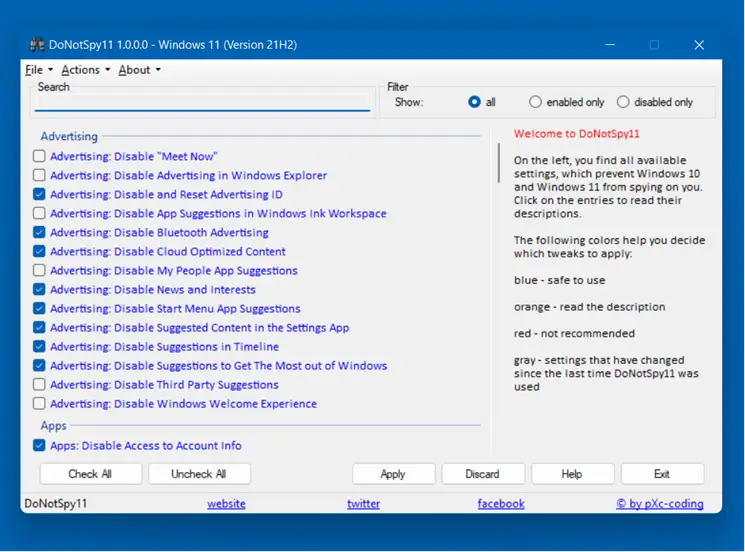Open the Actions menu
This screenshot has width=745, height=552.
pyautogui.click(x=86, y=70)
